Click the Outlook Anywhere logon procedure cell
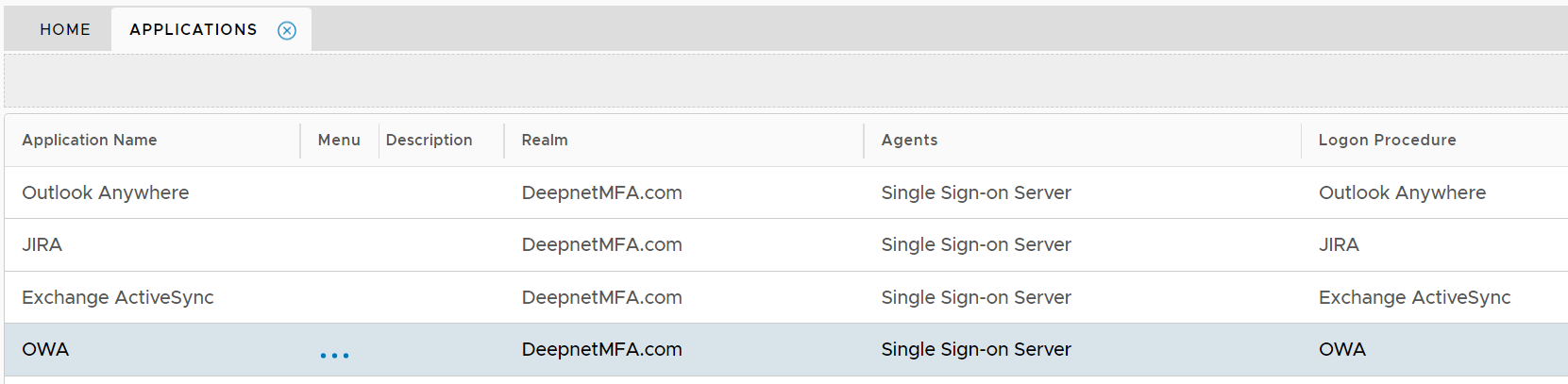 point(1402,192)
